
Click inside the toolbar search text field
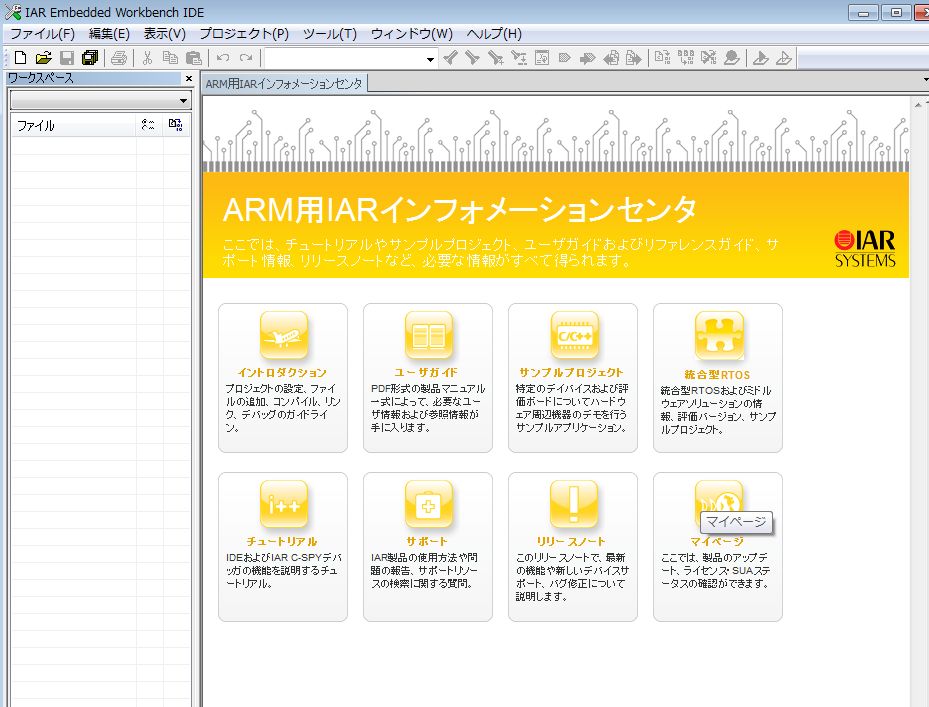(345, 59)
